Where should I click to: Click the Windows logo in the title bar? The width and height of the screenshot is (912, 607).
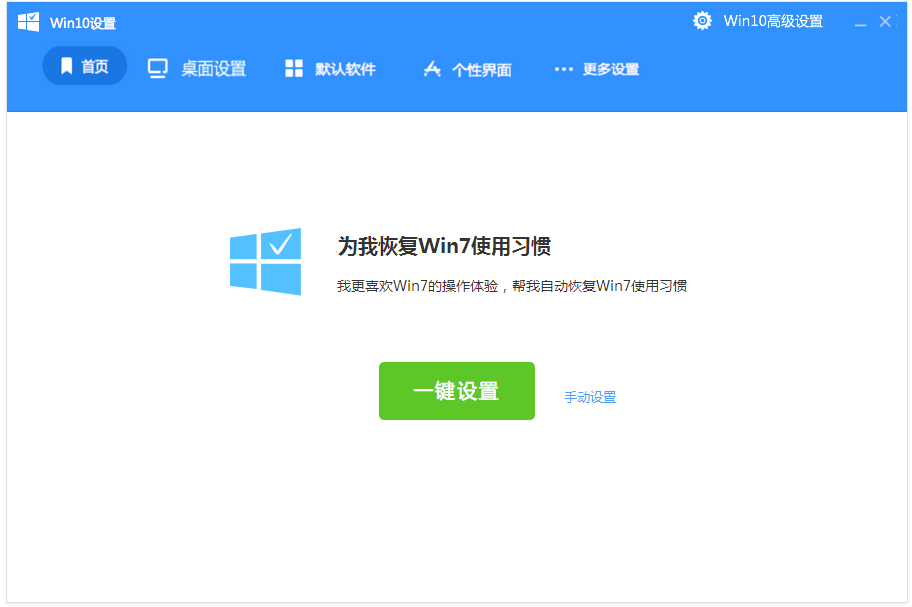pos(27,20)
